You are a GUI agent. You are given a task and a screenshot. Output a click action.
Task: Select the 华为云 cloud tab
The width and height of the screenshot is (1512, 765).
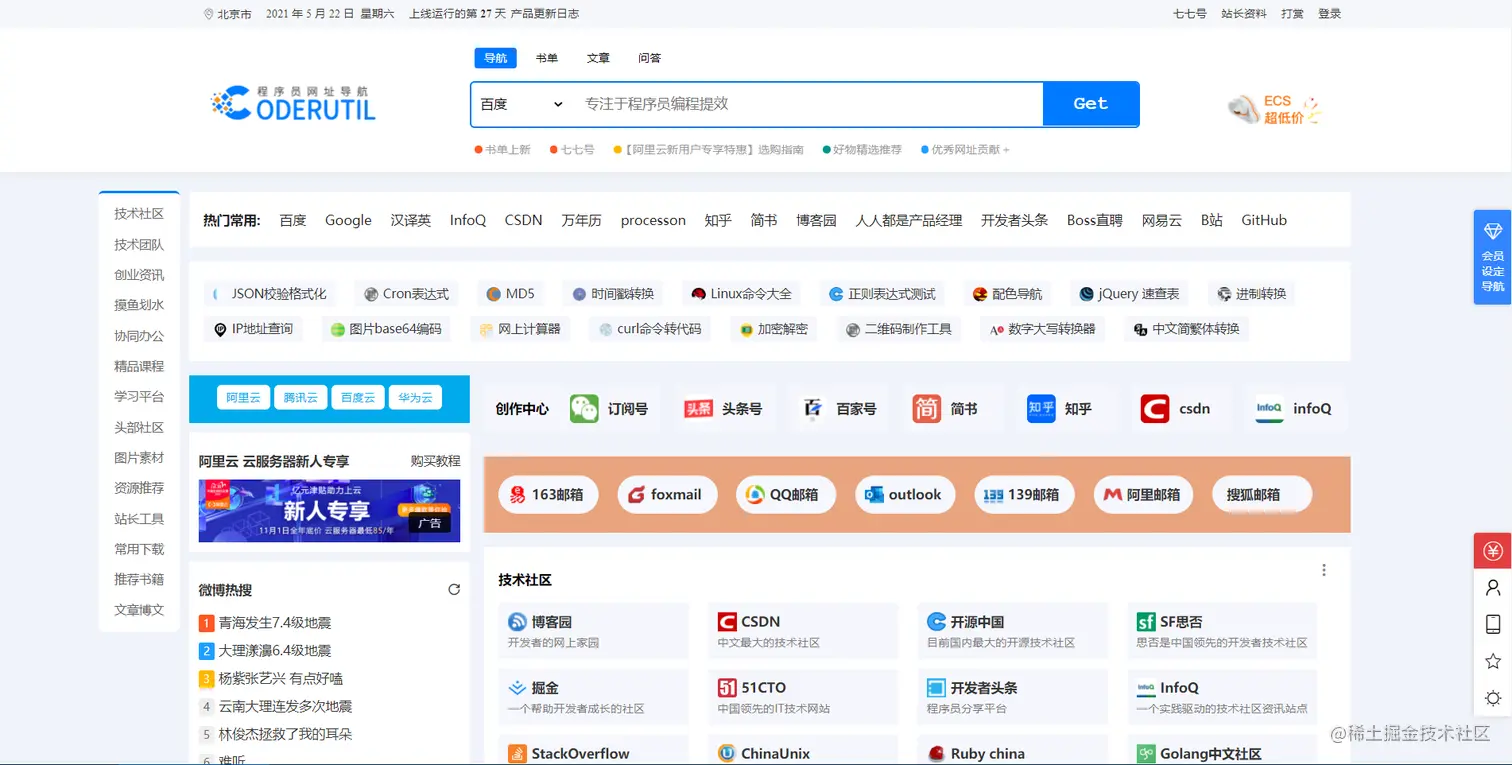[x=415, y=398]
